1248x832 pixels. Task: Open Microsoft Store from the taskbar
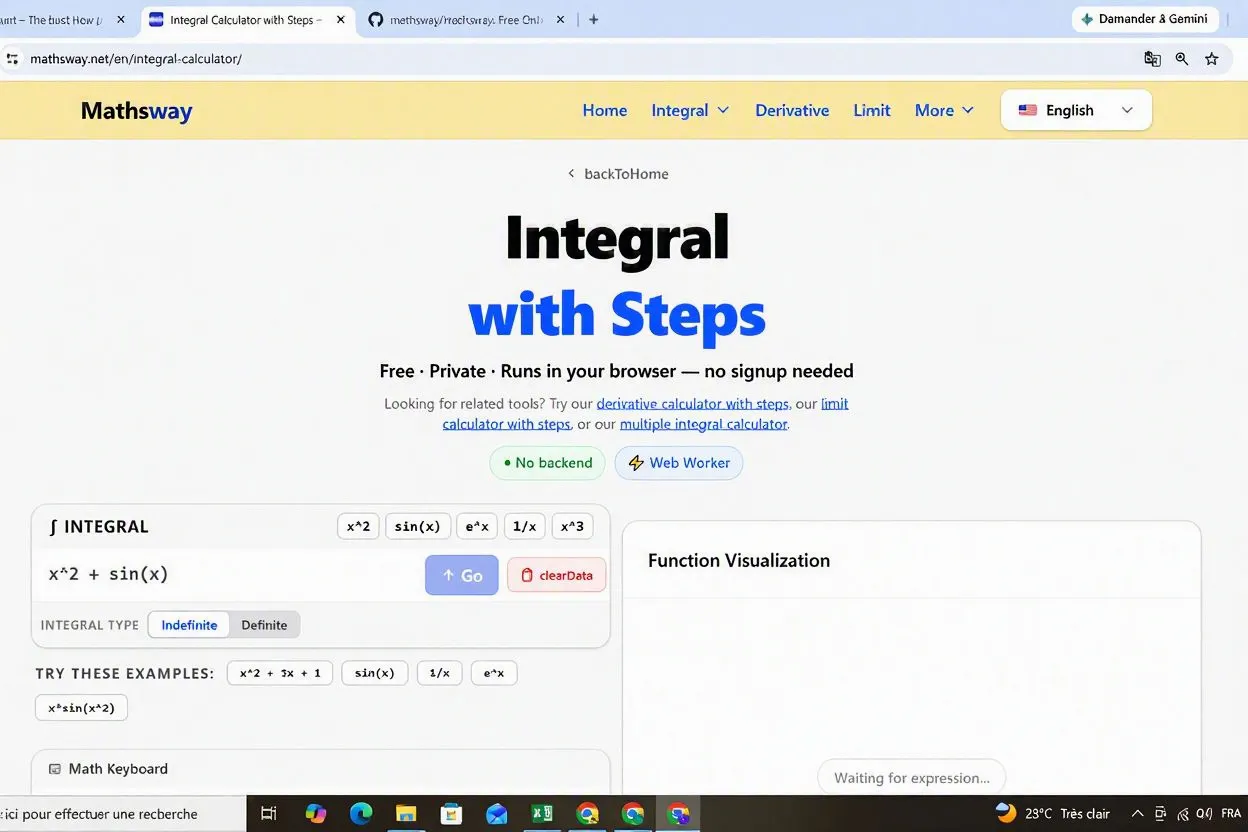[452, 813]
